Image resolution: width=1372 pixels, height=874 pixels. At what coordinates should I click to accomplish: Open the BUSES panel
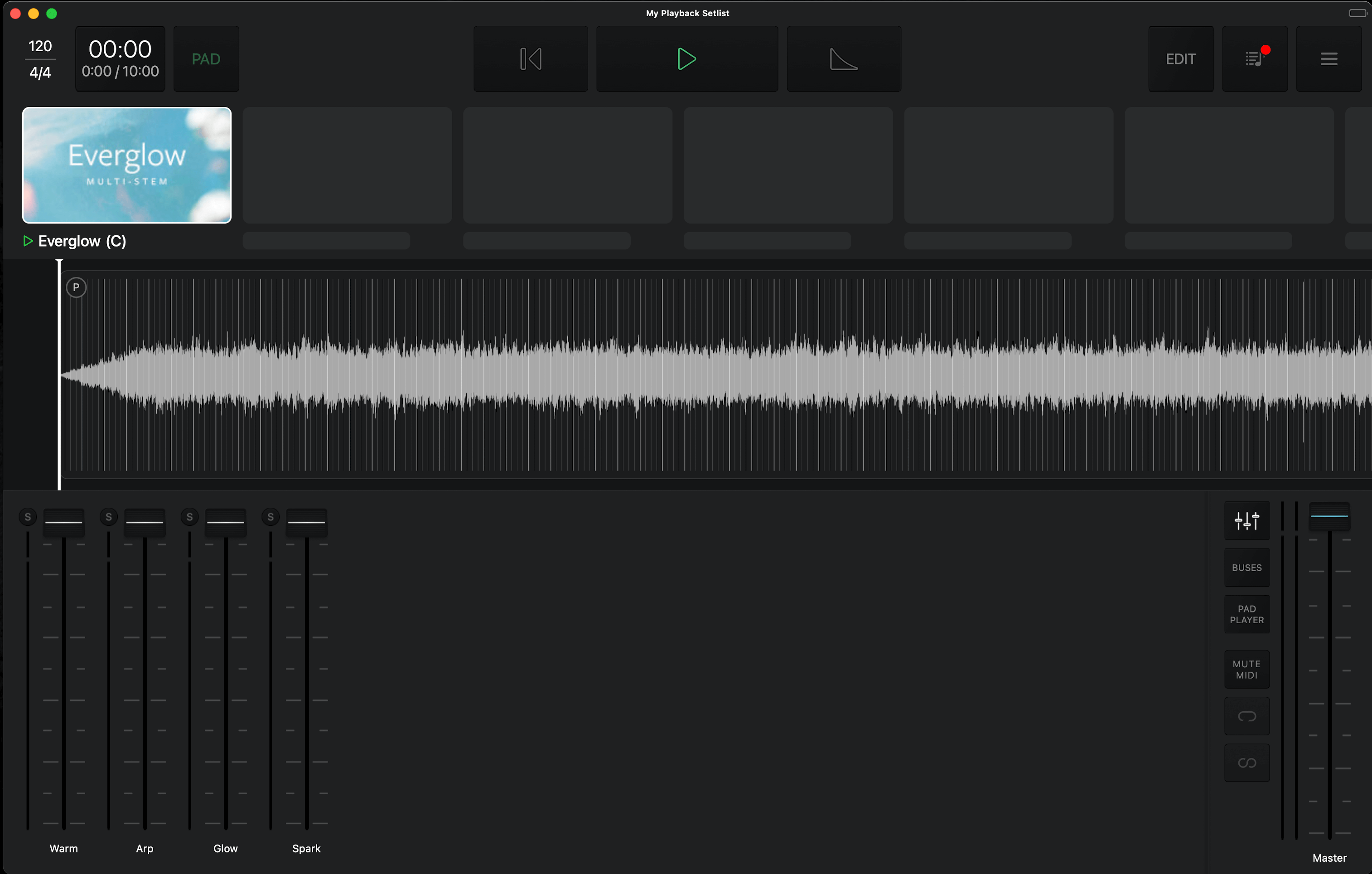(x=1246, y=567)
